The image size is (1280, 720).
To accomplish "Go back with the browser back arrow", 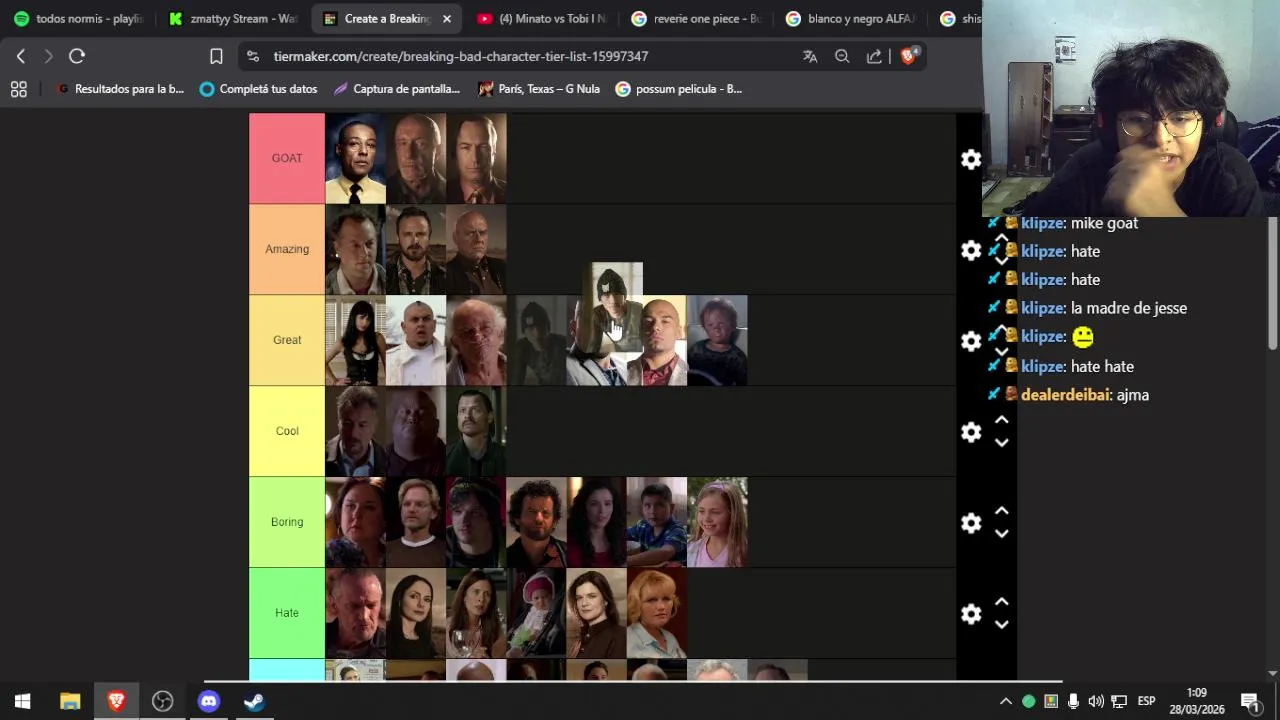I will coord(21,56).
